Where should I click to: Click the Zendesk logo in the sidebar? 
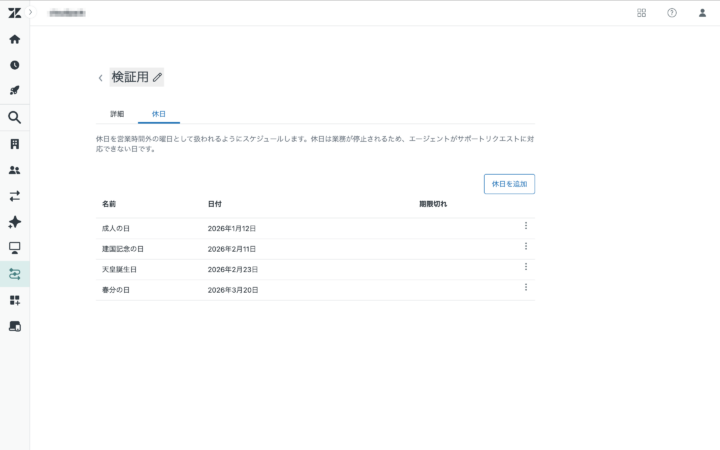(14, 13)
